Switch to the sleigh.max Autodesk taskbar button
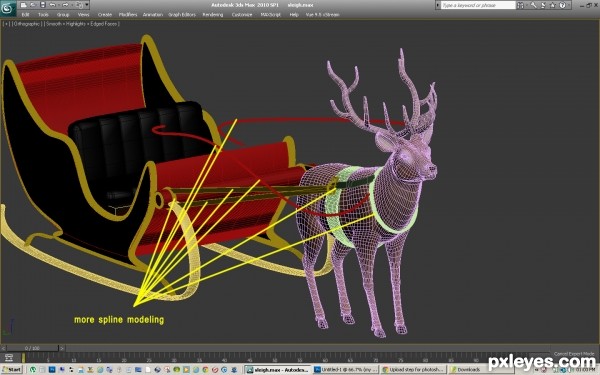This screenshot has height=375, width=600. [x=278, y=370]
